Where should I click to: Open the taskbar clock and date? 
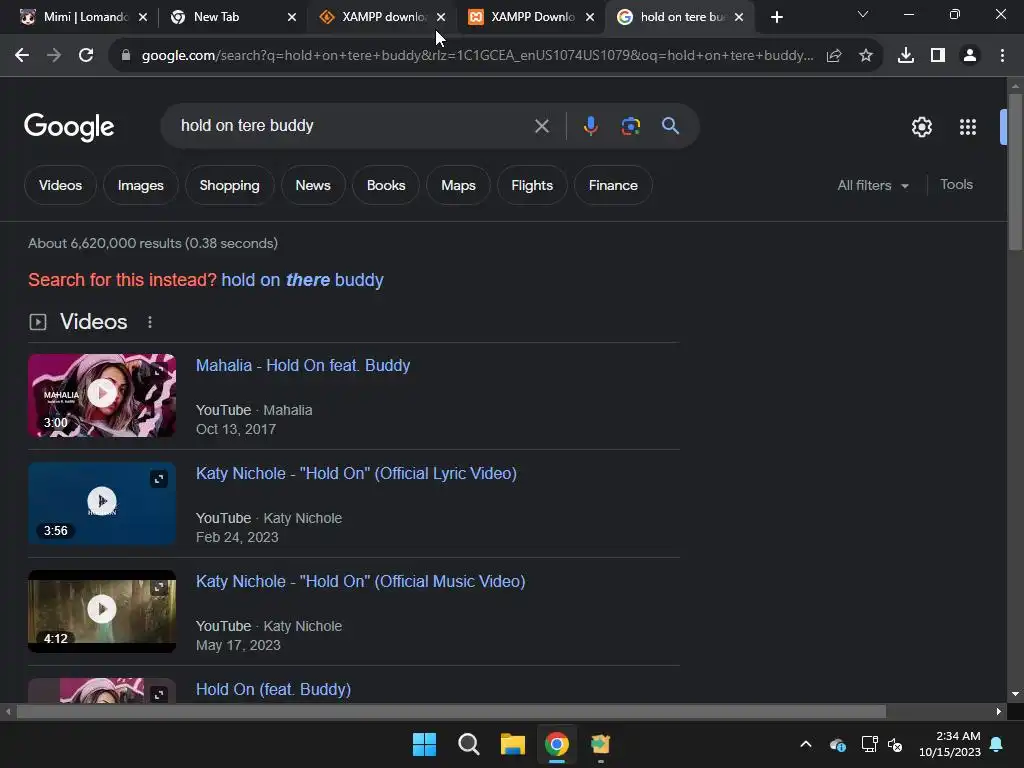coord(950,744)
